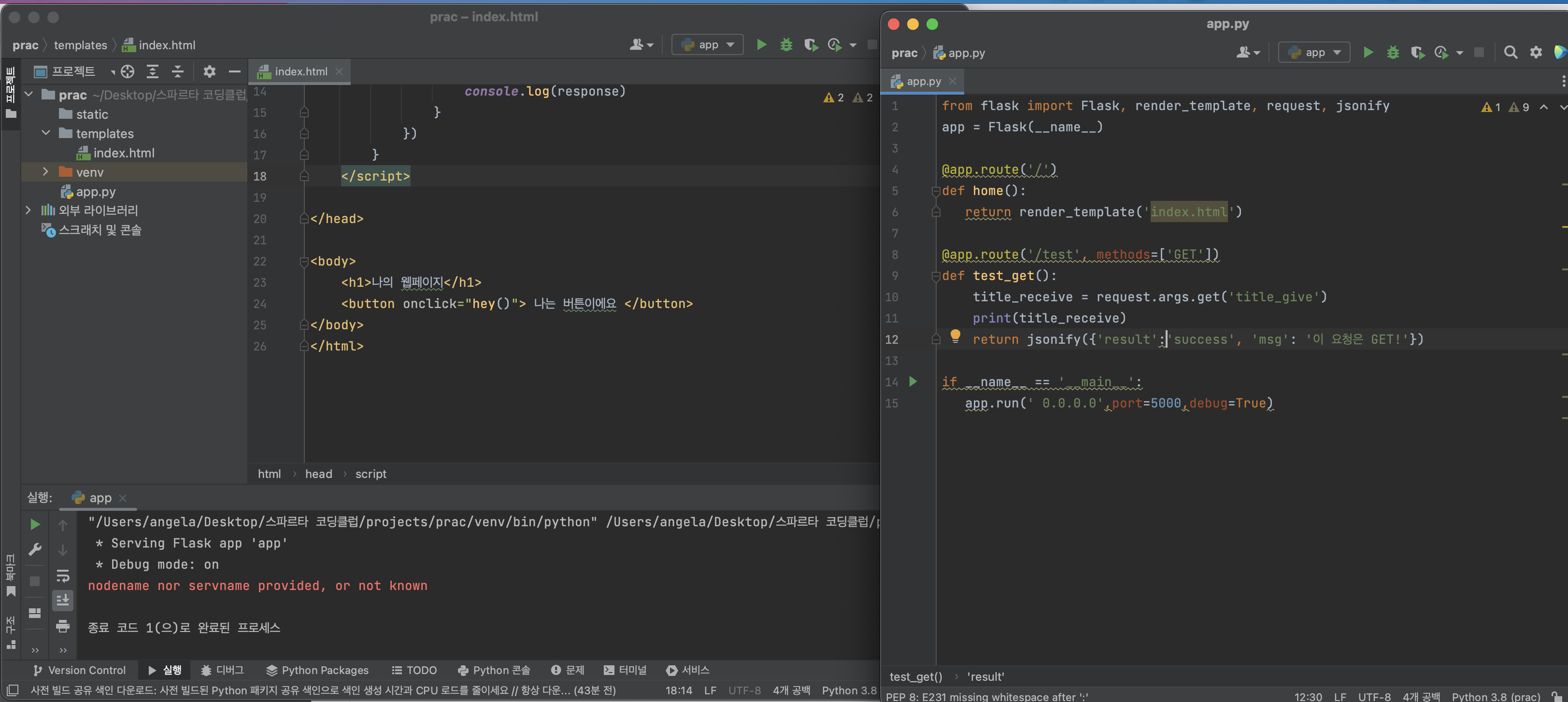Close the index.html editor tab

(339, 72)
